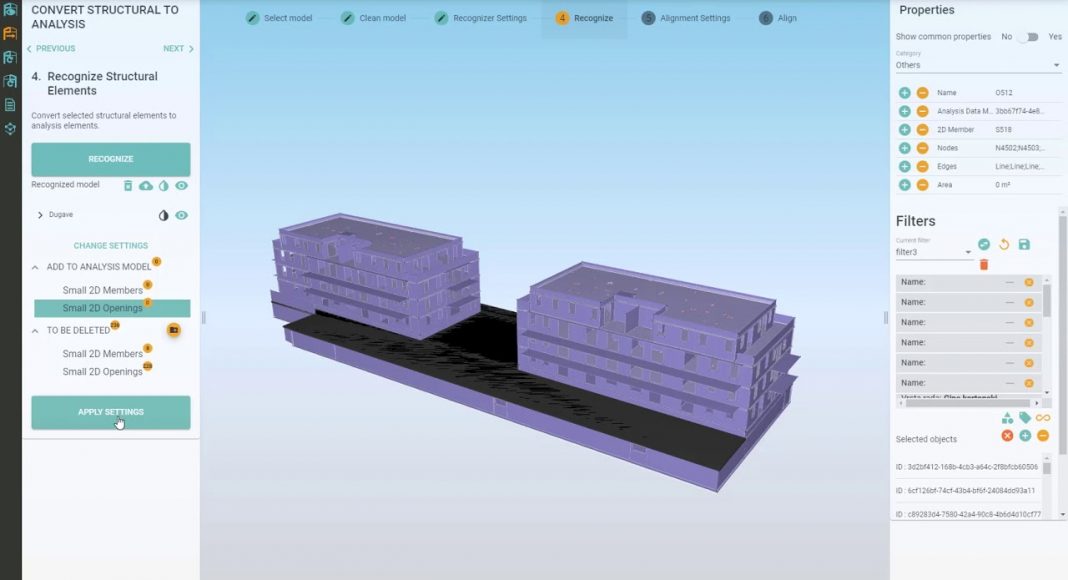1068x580 pixels.
Task: Delete the recognized model with trash icon
Action: (x=128, y=186)
